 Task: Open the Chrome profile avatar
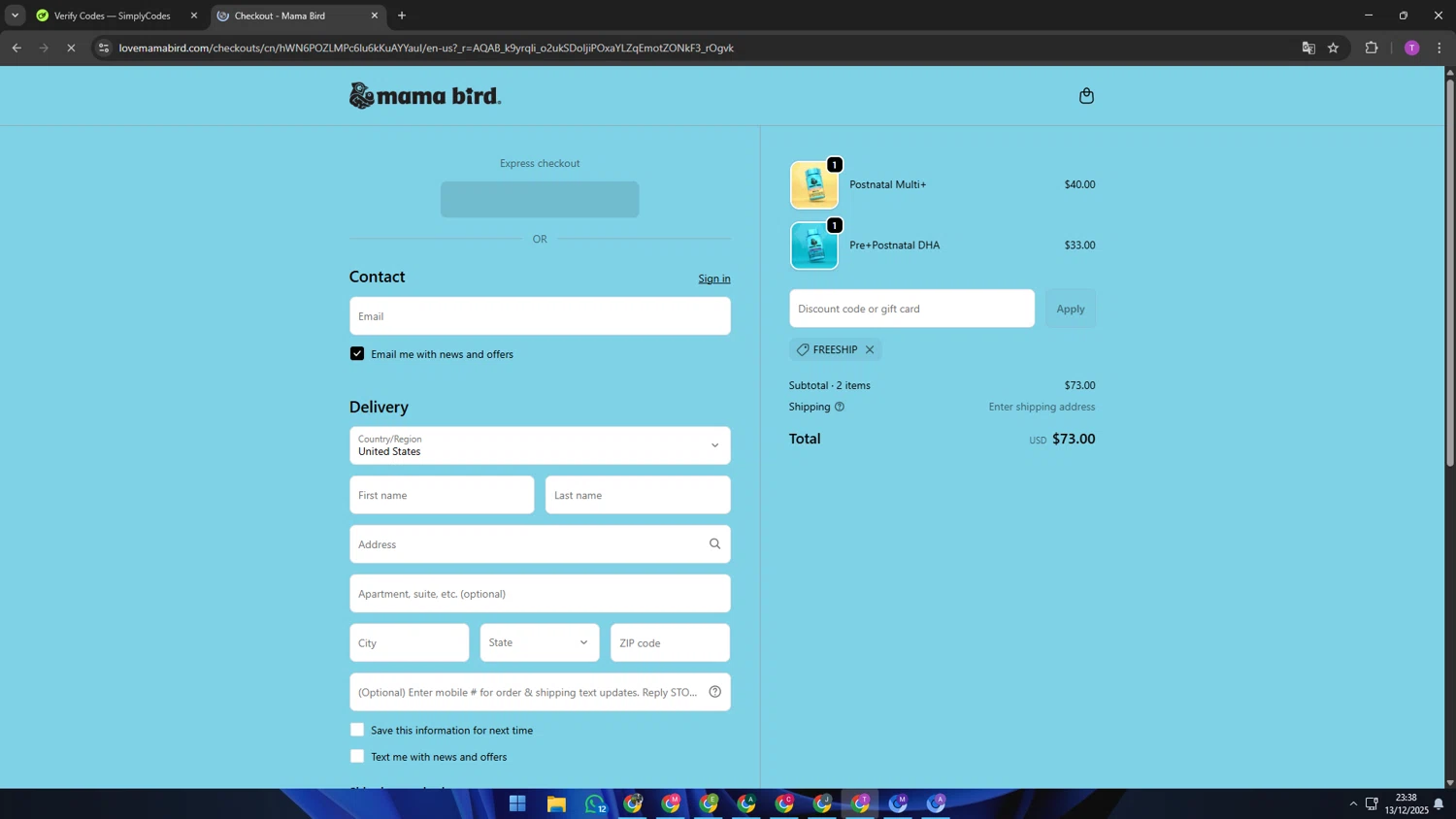pos(1411,48)
